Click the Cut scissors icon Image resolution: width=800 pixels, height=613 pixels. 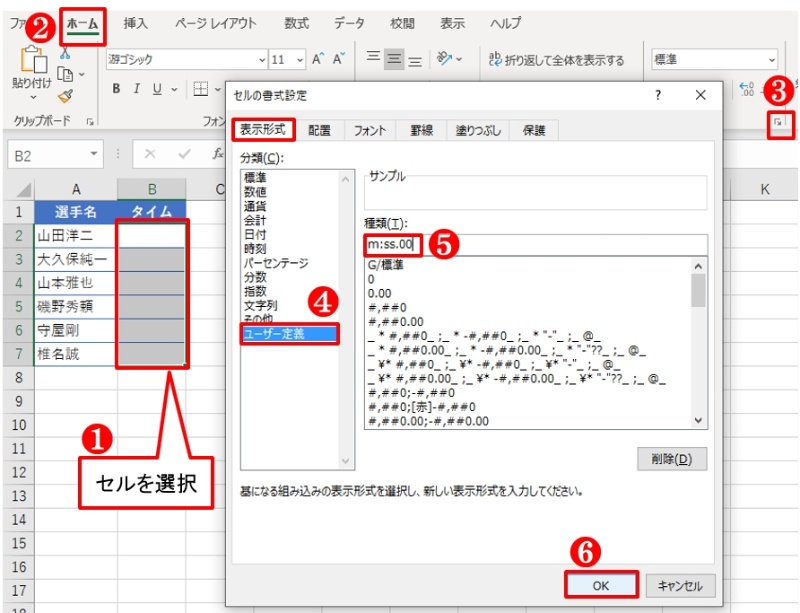coord(65,53)
